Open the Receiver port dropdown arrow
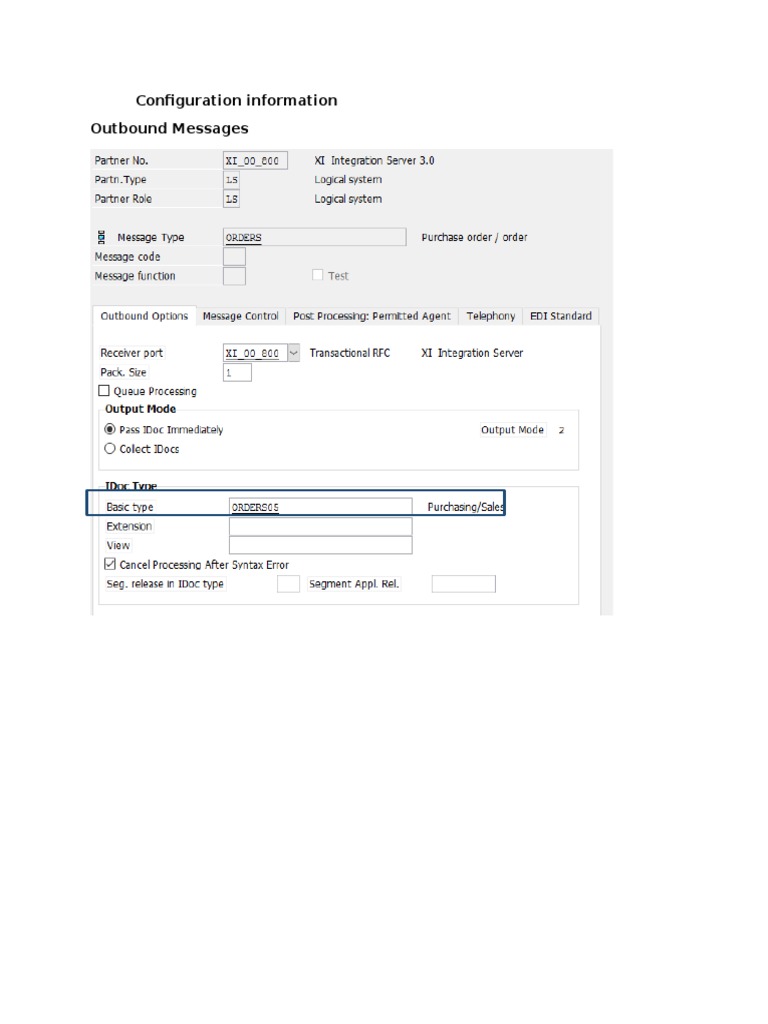 point(294,353)
